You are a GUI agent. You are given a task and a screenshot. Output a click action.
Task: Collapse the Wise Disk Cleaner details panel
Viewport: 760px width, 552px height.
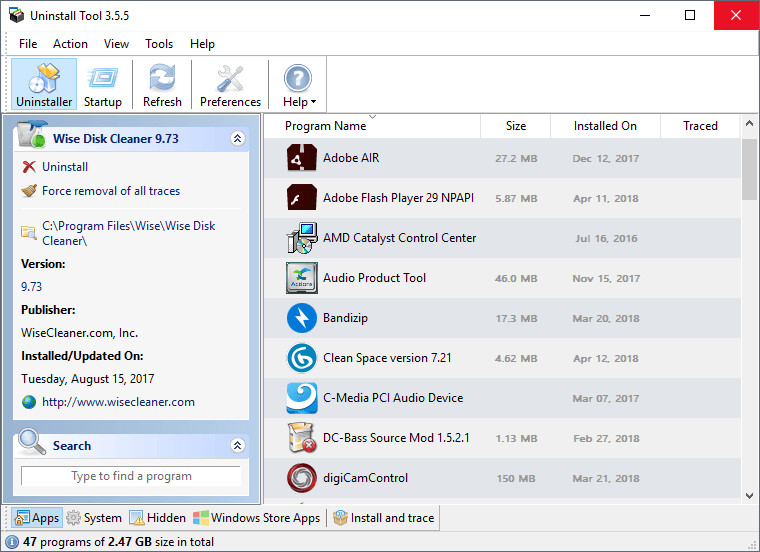pyautogui.click(x=237, y=139)
